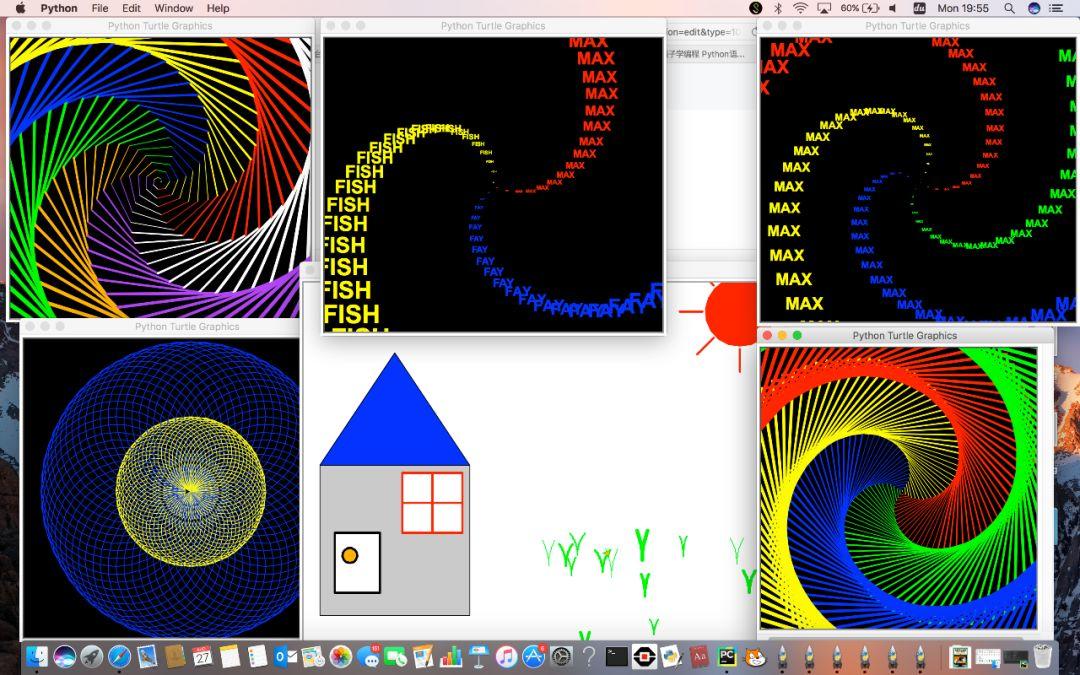
Task: Open the File menu
Action: coord(100,8)
